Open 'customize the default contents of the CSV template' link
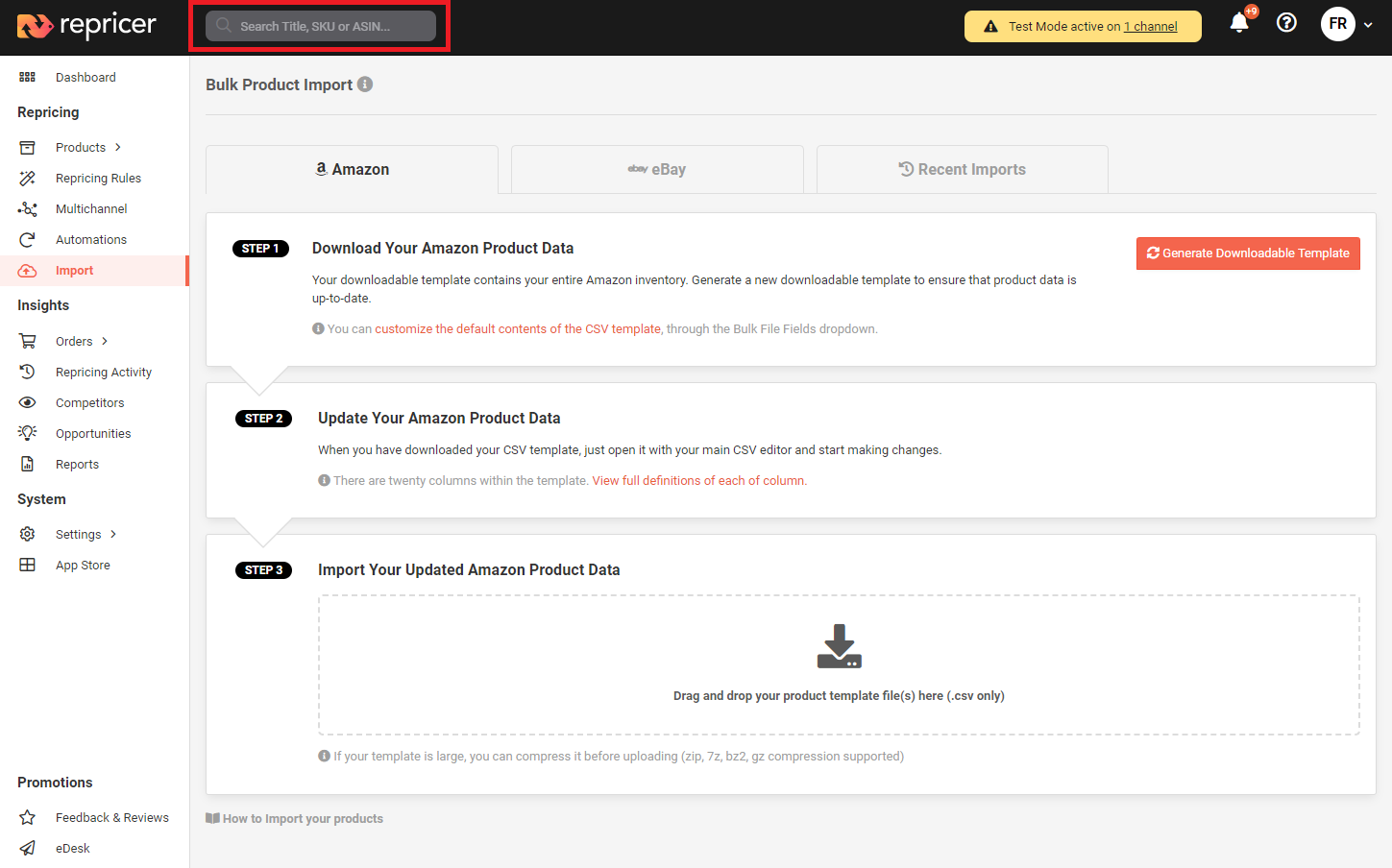 518,328
